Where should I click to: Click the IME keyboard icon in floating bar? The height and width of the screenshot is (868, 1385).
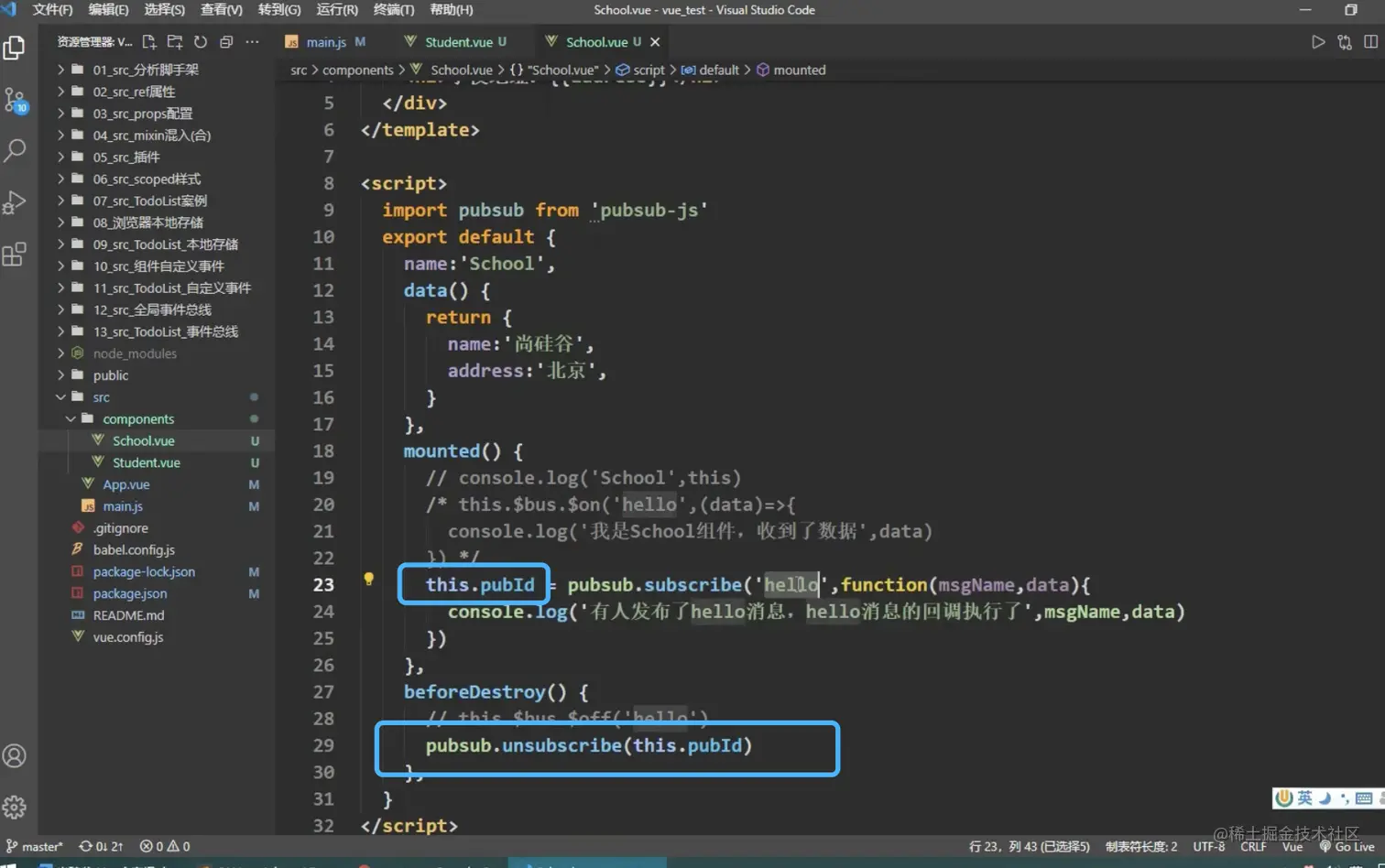click(1364, 798)
